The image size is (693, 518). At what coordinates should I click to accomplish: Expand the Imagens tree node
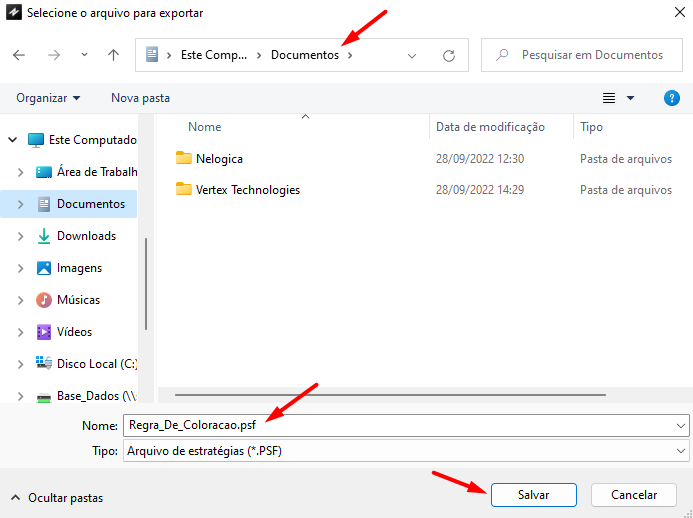(x=20, y=268)
